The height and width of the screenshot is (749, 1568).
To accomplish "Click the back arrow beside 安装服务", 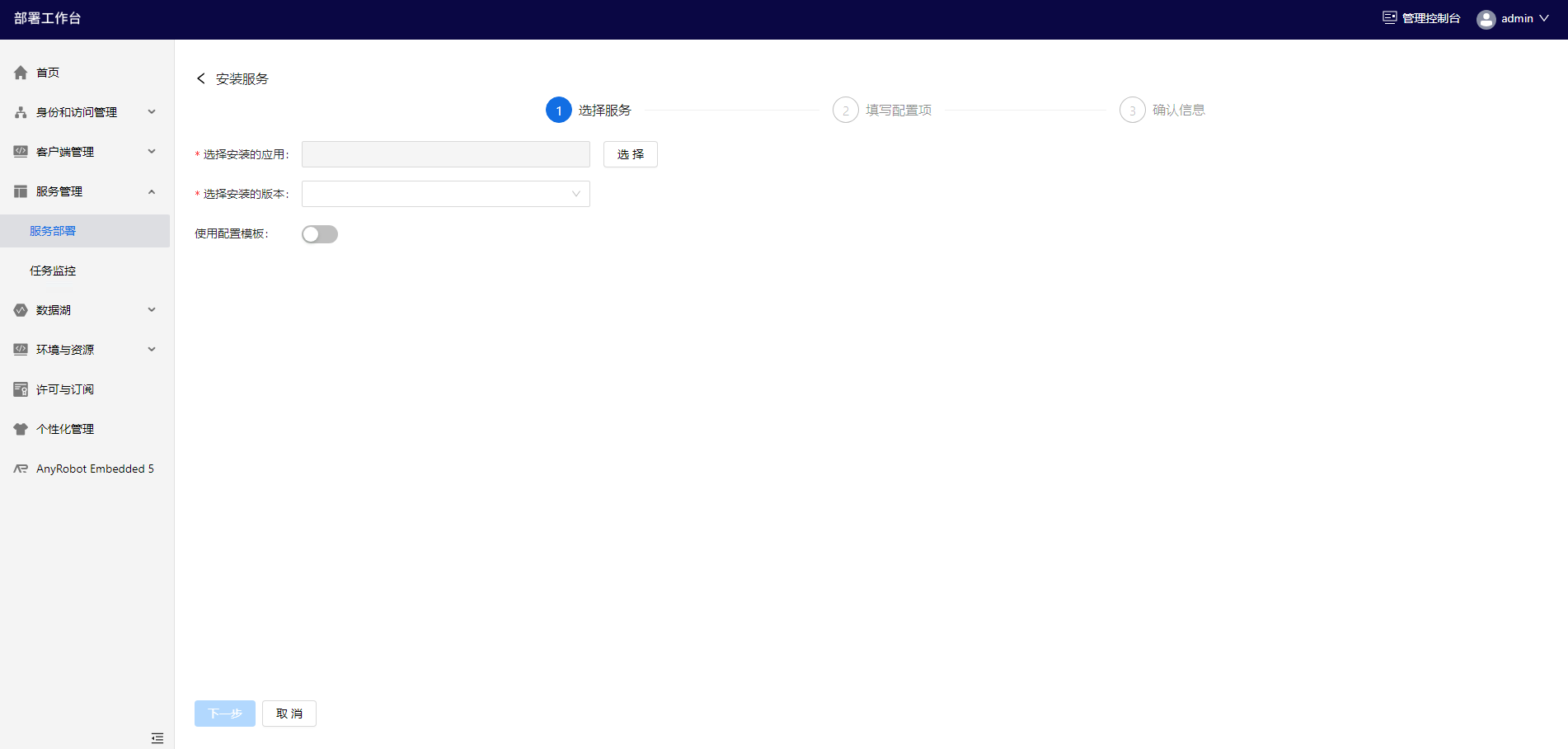I will tap(200, 78).
